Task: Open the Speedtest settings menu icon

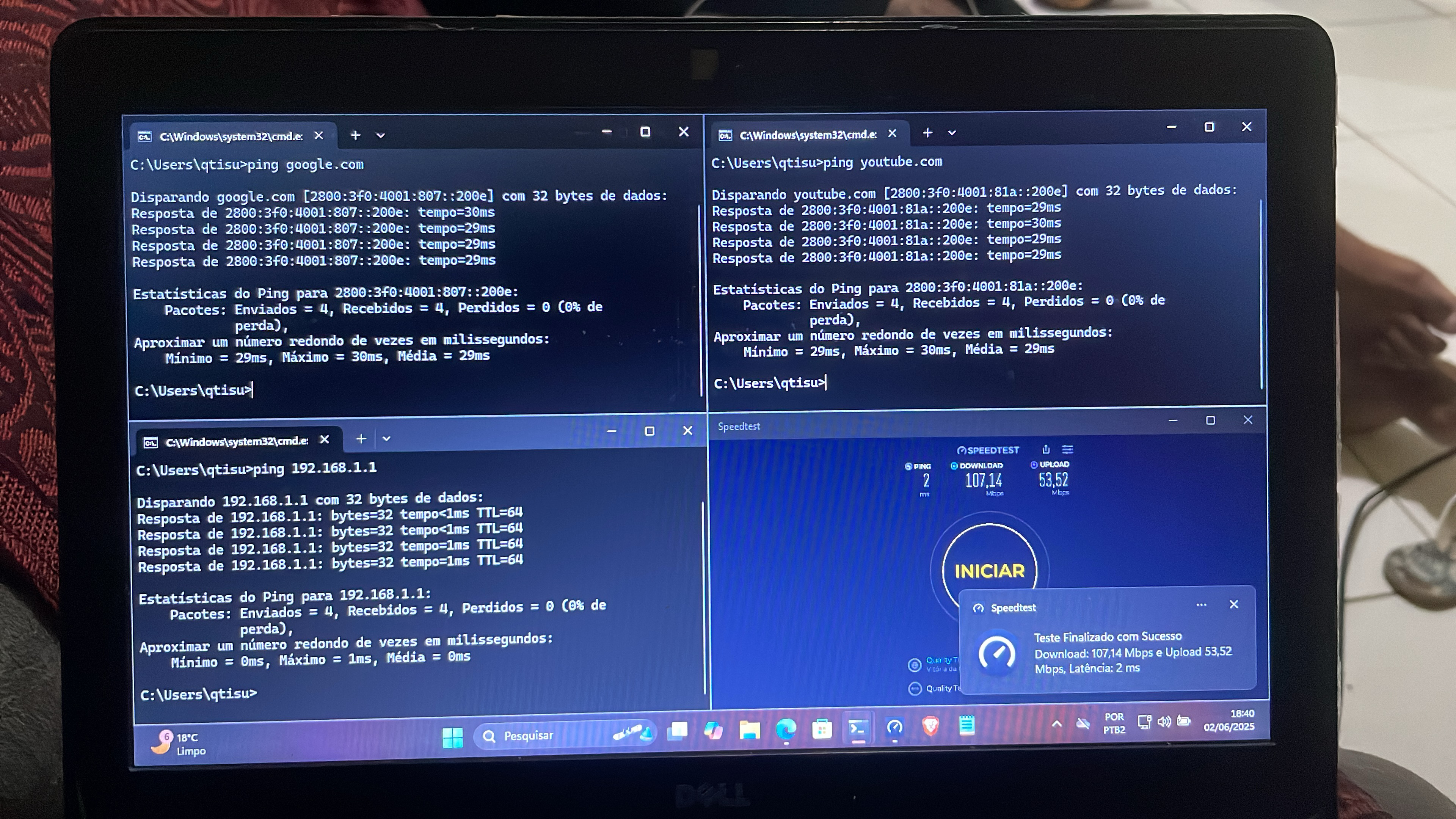Action: pyautogui.click(x=1067, y=449)
